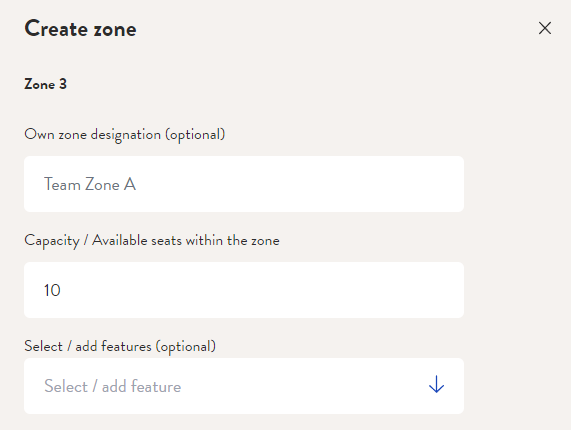This screenshot has width=571, height=430.
Task: Click the number 10 in capacity field
Action: (52, 290)
